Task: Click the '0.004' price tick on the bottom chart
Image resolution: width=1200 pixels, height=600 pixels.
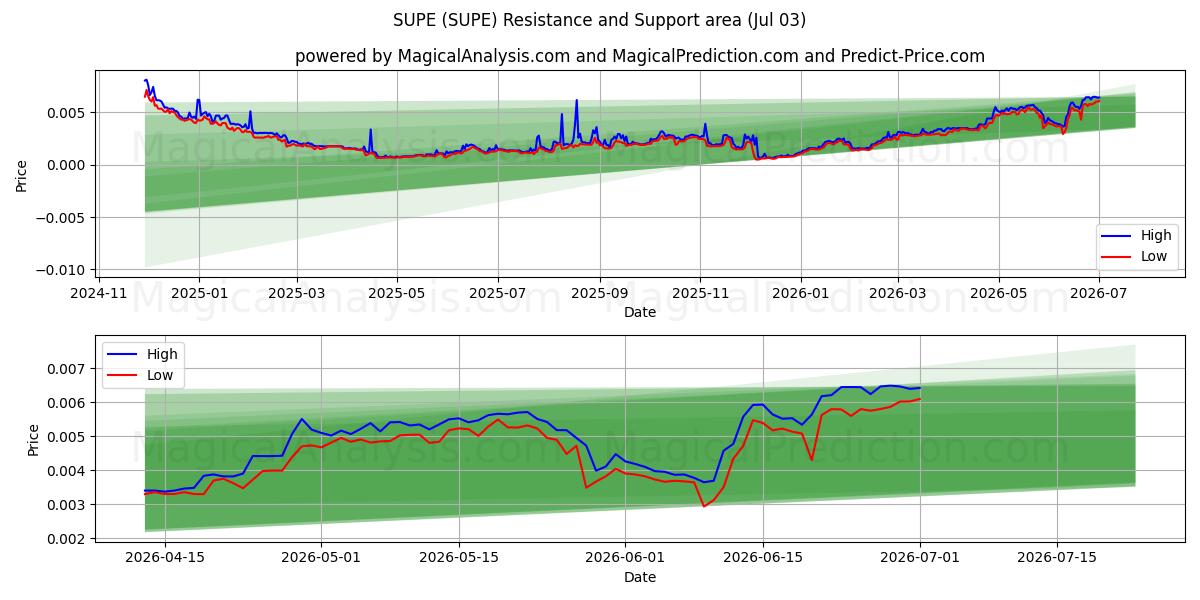Action: click(68, 471)
